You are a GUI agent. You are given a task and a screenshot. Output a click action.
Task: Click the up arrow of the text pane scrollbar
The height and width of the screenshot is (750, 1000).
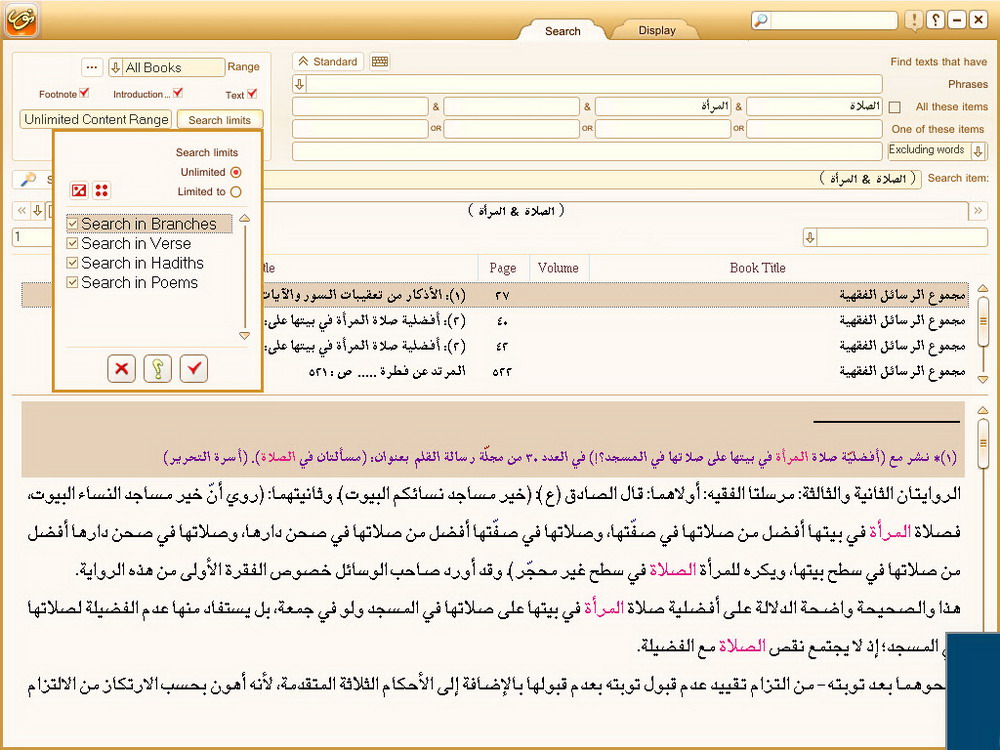pyautogui.click(x=983, y=410)
